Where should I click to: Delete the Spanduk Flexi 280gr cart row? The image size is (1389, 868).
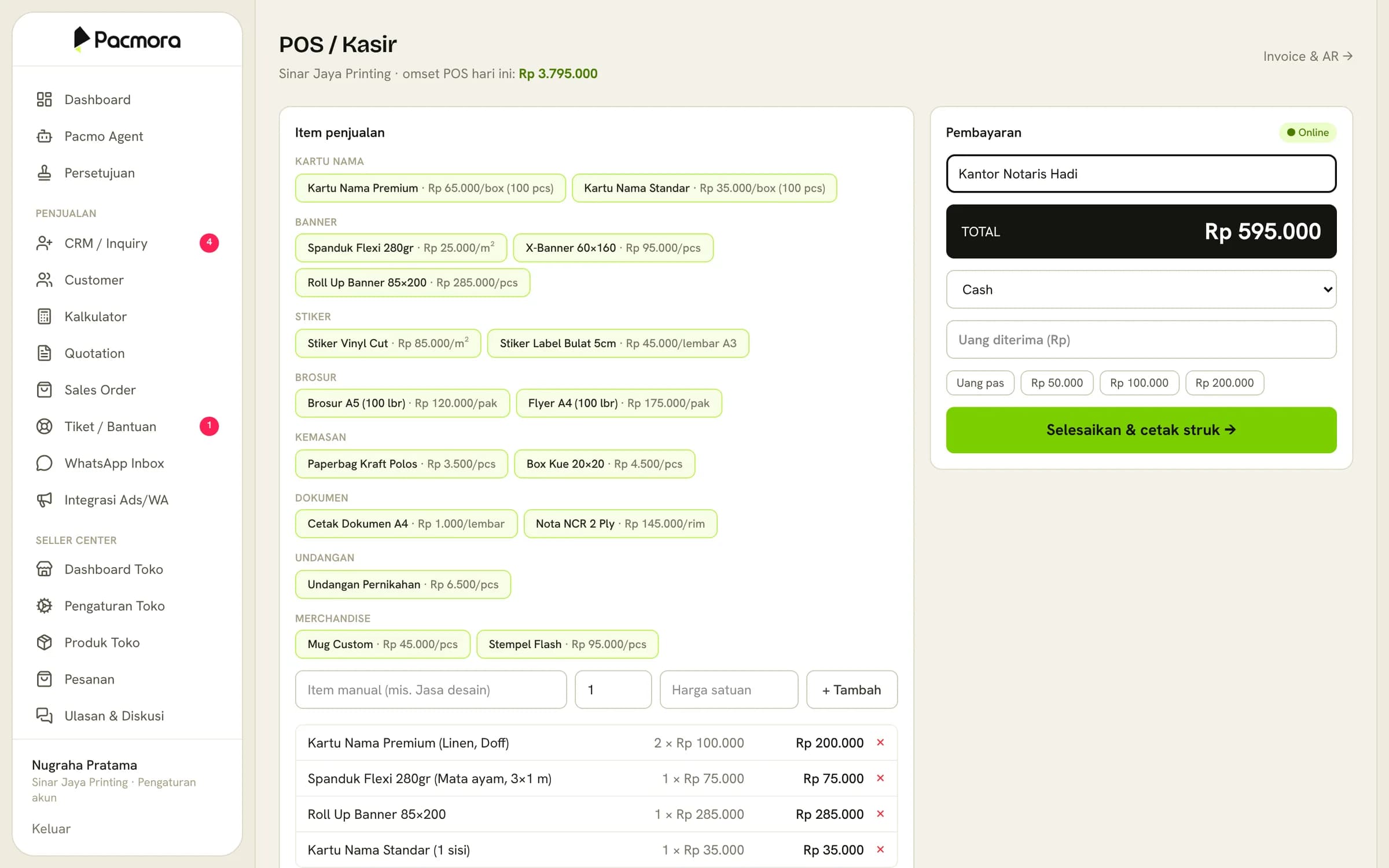pos(880,778)
